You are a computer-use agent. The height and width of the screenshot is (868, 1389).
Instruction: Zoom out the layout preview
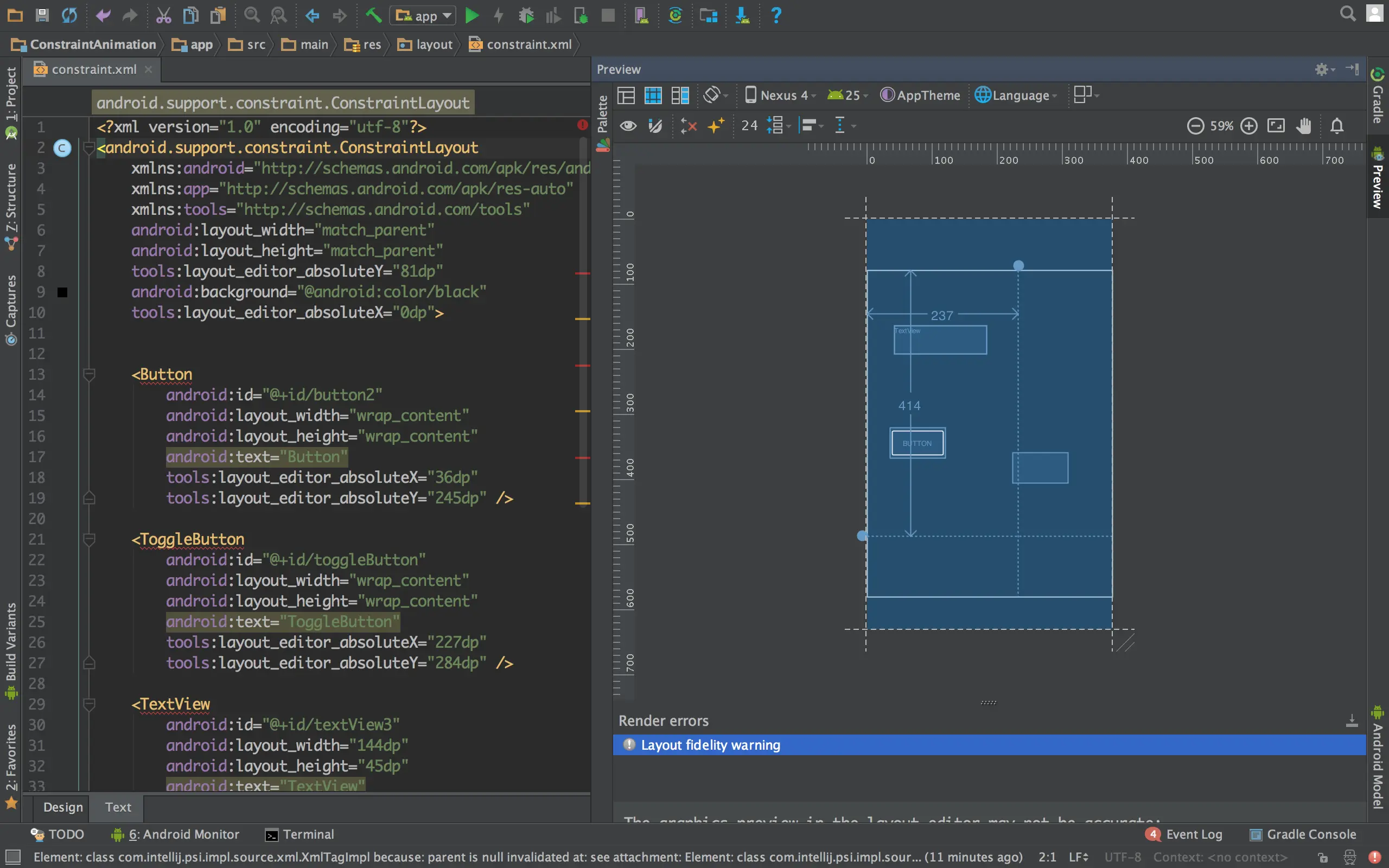pos(1195,126)
